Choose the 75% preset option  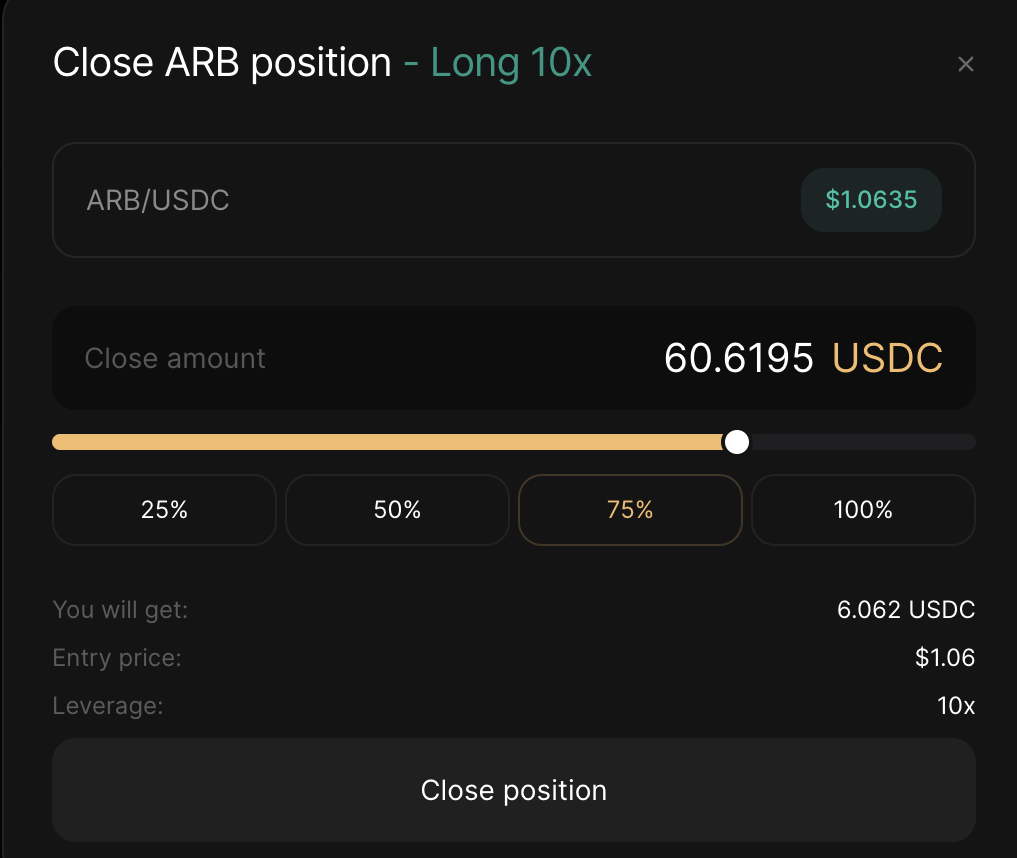pos(630,510)
